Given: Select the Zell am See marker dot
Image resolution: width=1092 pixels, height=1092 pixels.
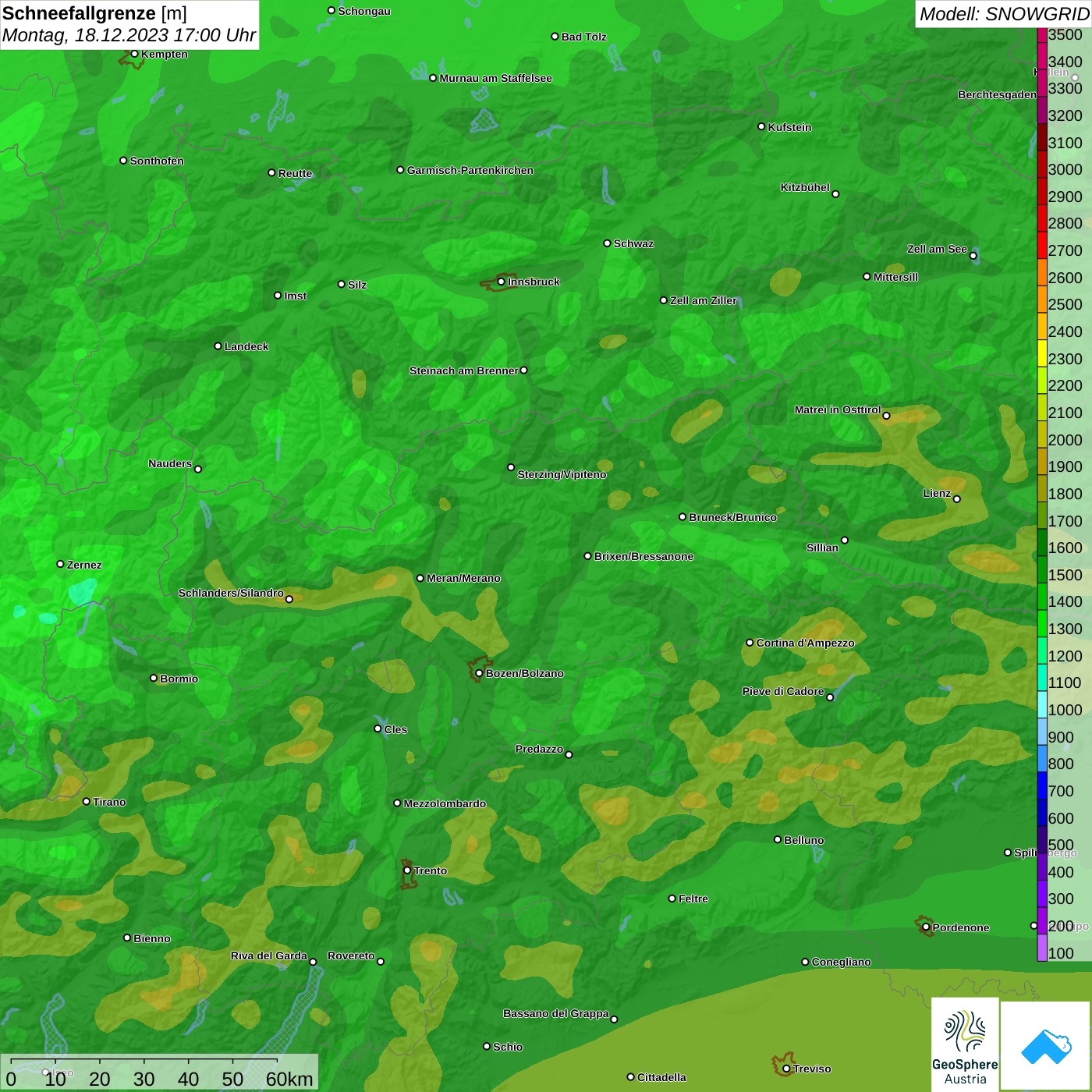Looking at the screenshot, I should pyautogui.click(x=973, y=256).
